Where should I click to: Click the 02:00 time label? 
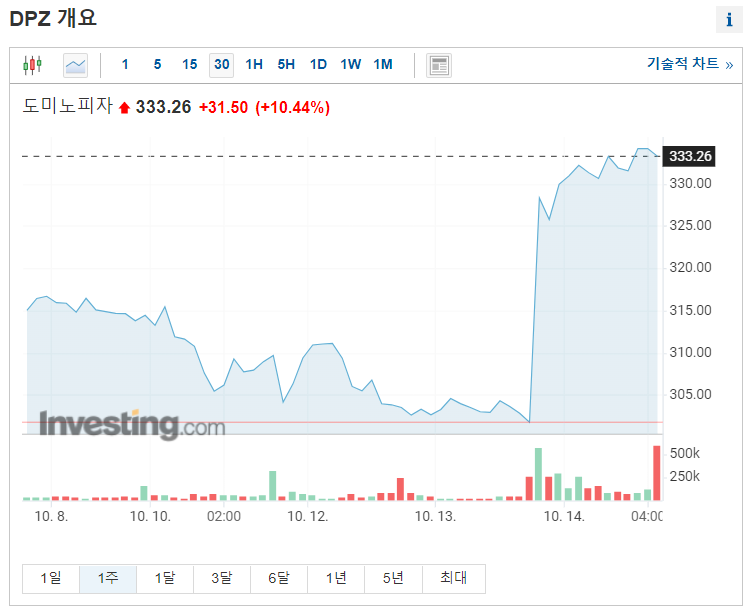pos(224,516)
